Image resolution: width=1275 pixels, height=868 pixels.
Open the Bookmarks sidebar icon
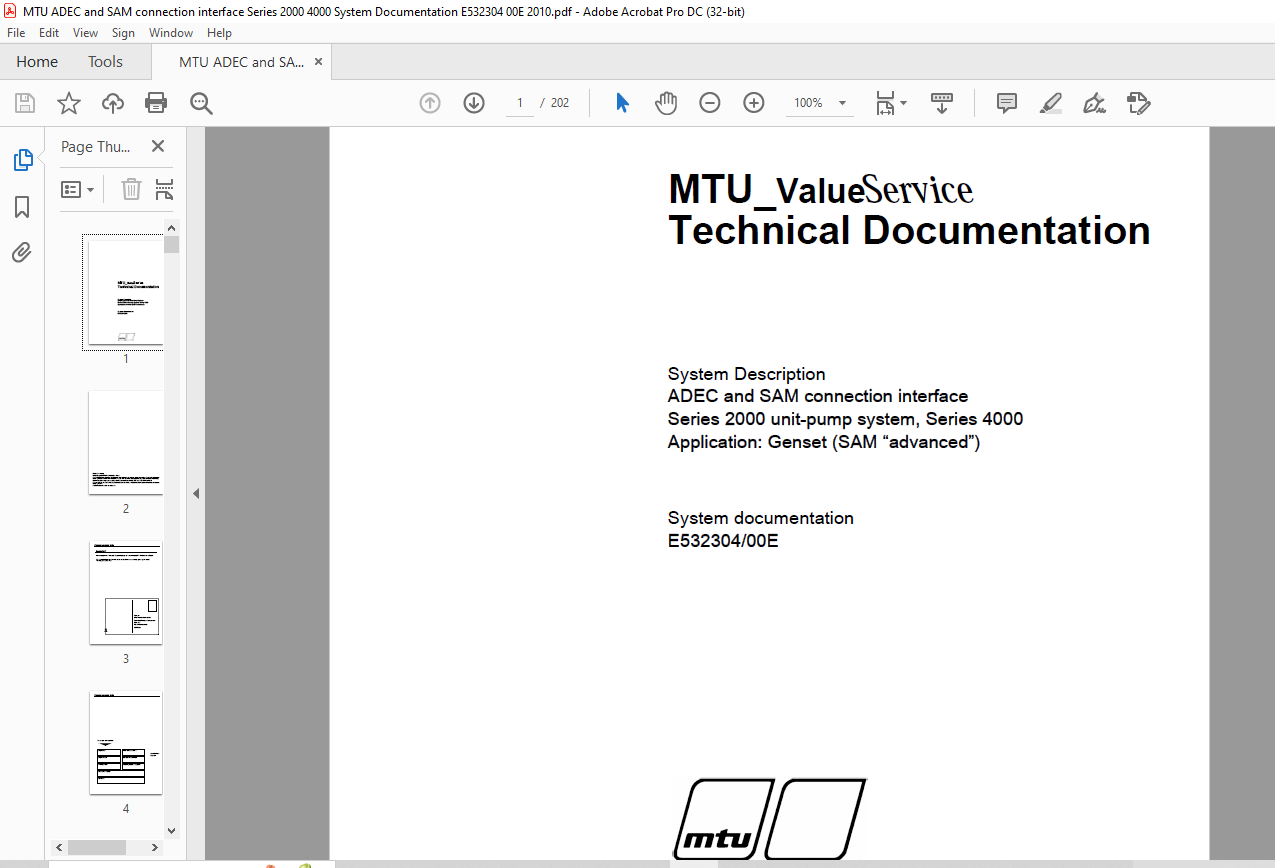pos(22,207)
